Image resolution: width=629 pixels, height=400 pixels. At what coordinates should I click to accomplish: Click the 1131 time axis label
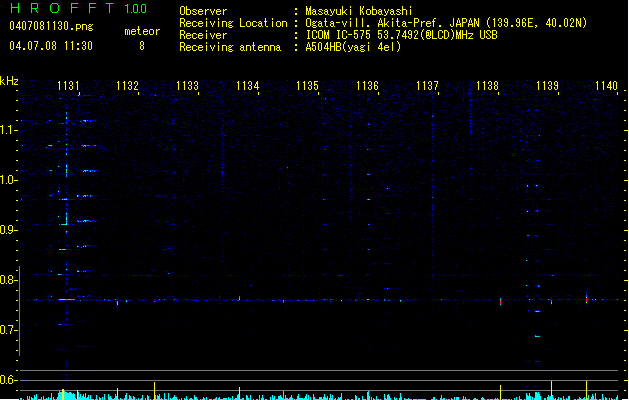[68, 85]
